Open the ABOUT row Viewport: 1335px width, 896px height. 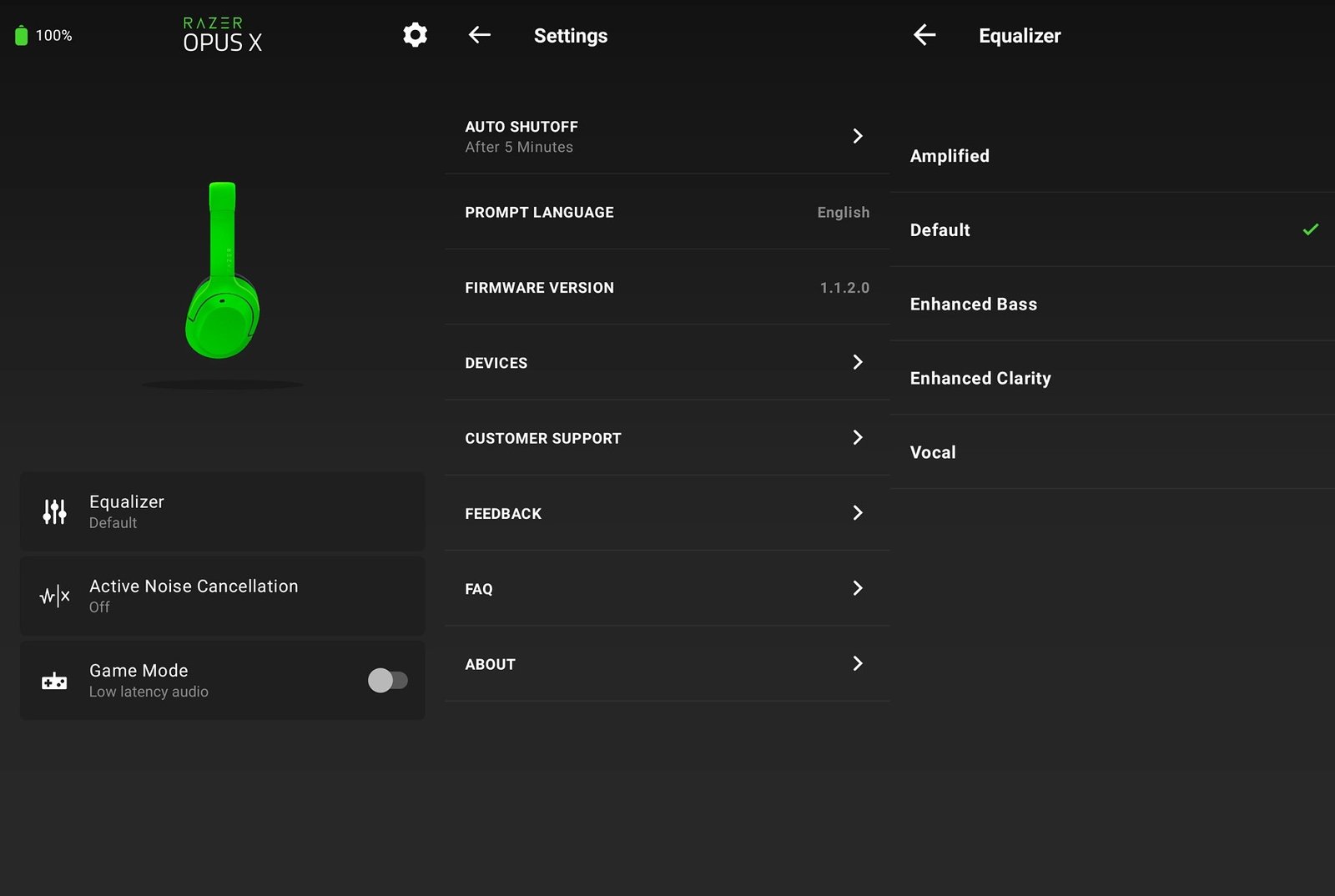667,664
